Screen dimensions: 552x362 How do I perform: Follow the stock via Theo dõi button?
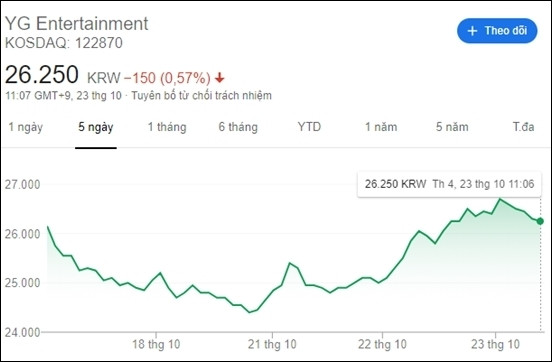point(497,31)
